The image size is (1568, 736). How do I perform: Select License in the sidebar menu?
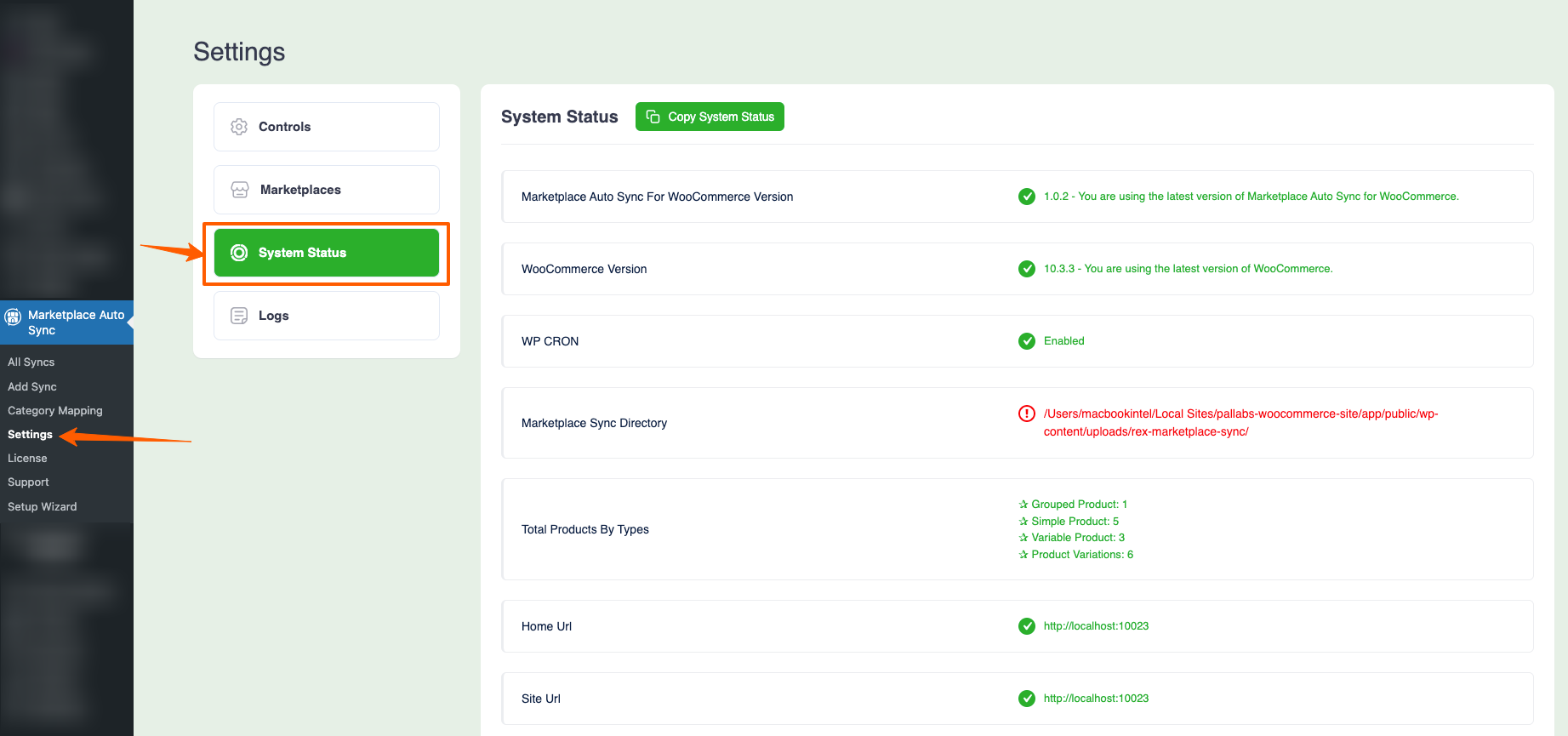tap(27, 458)
